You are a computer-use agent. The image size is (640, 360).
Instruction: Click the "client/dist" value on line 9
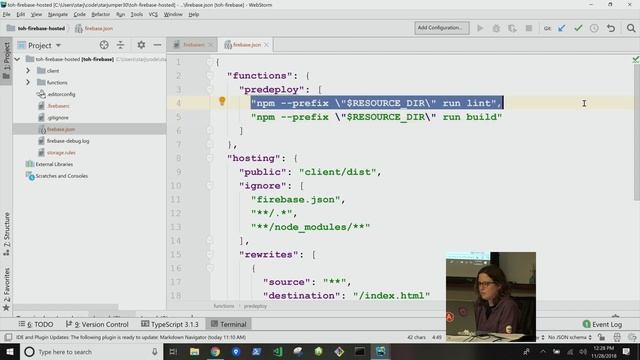(338, 172)
